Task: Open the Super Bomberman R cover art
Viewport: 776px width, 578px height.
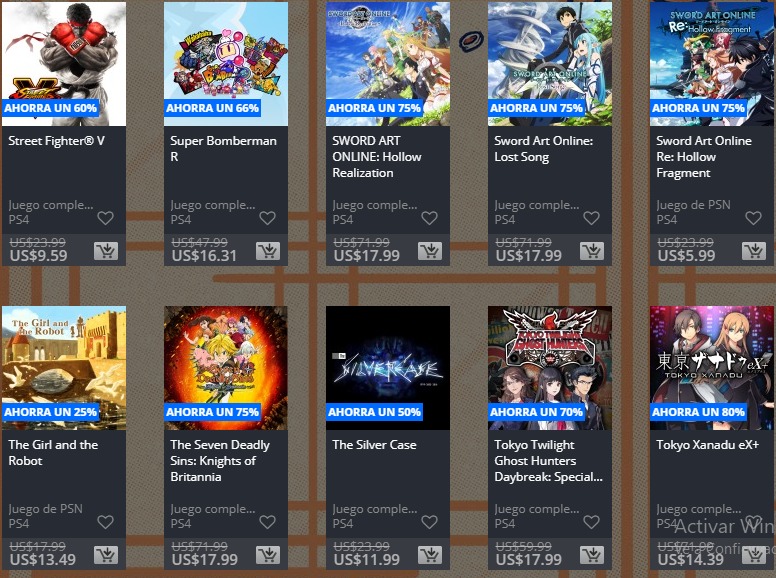Action: (x=226, y=64)
